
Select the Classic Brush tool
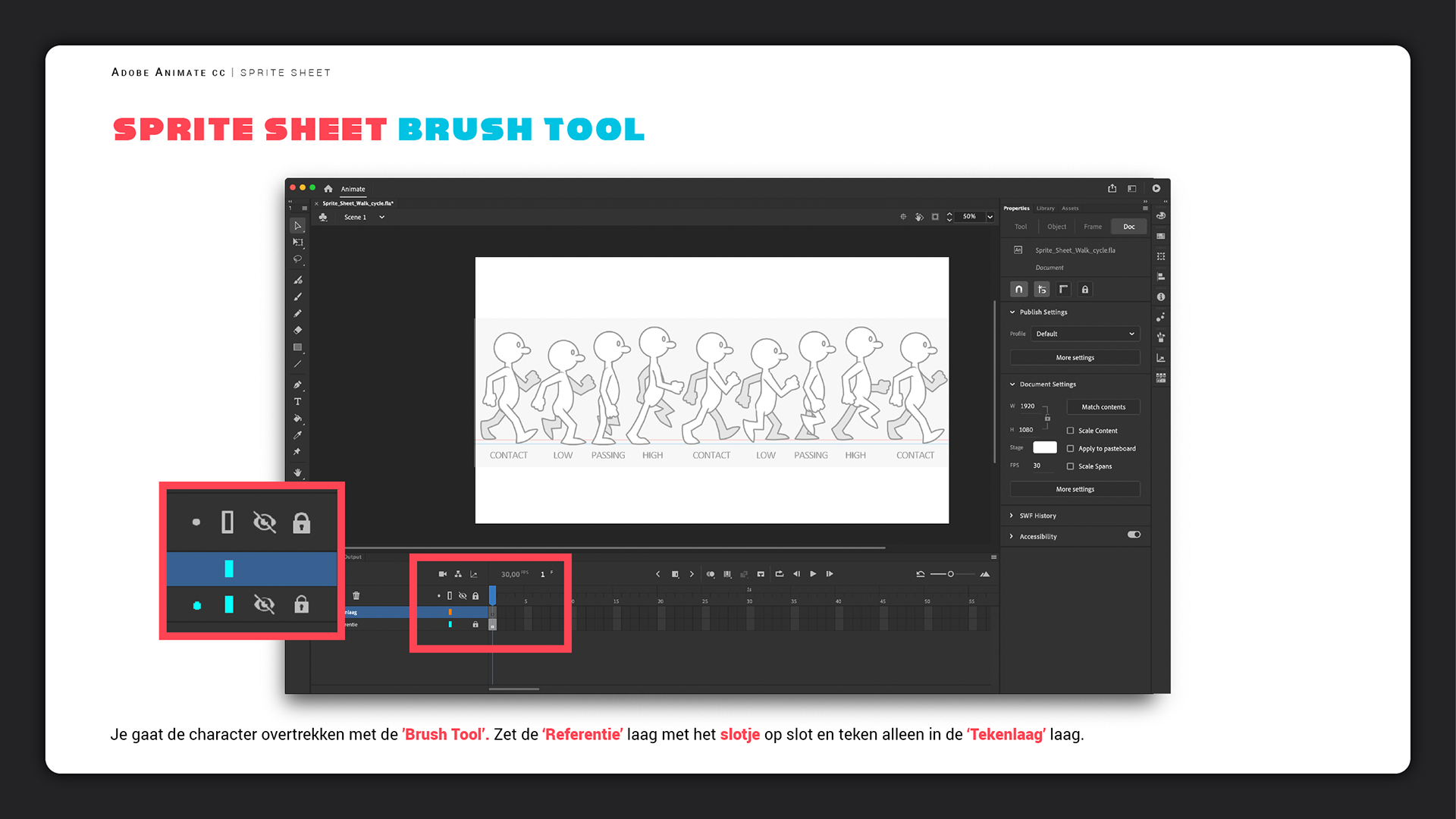[297, 297]
